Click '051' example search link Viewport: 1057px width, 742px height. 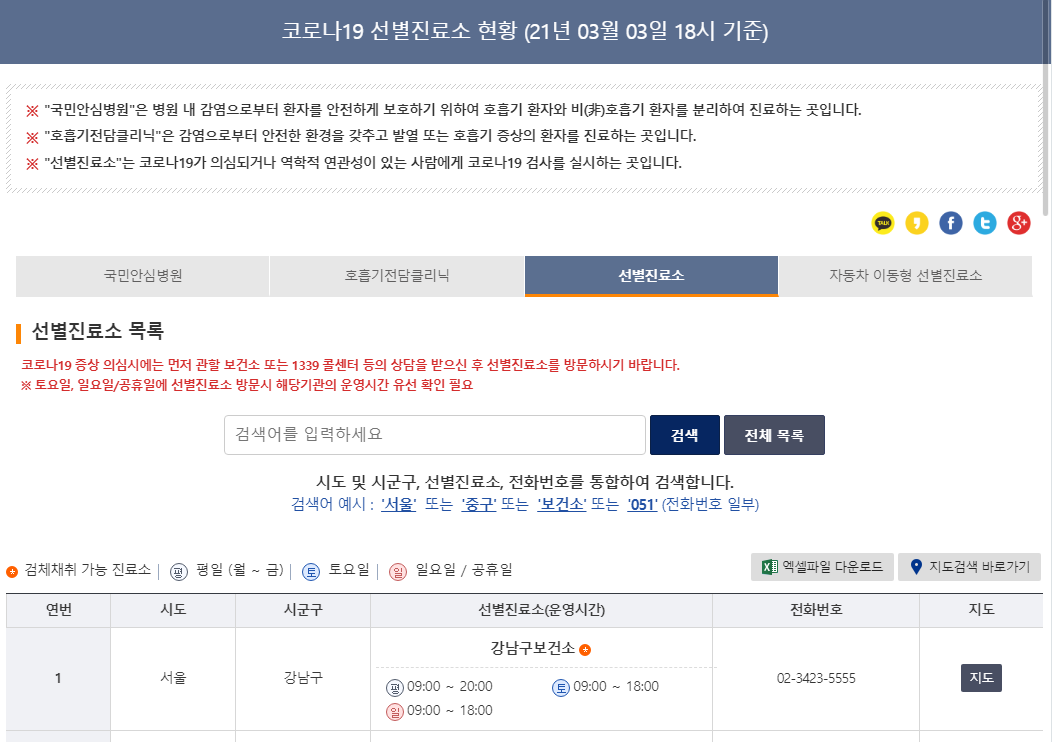coord(642,504)
